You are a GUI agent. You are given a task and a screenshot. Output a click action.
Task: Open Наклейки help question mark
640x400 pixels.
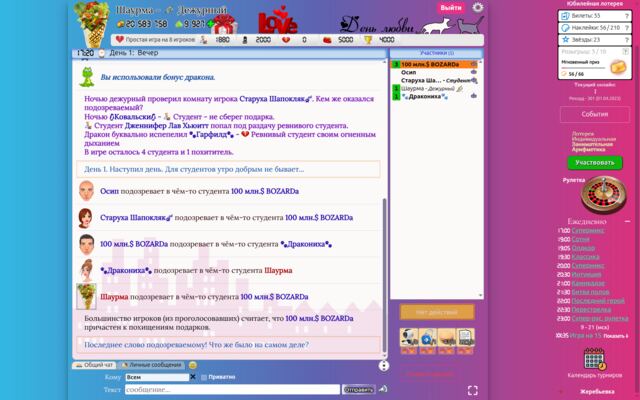[x=627, y=28]
